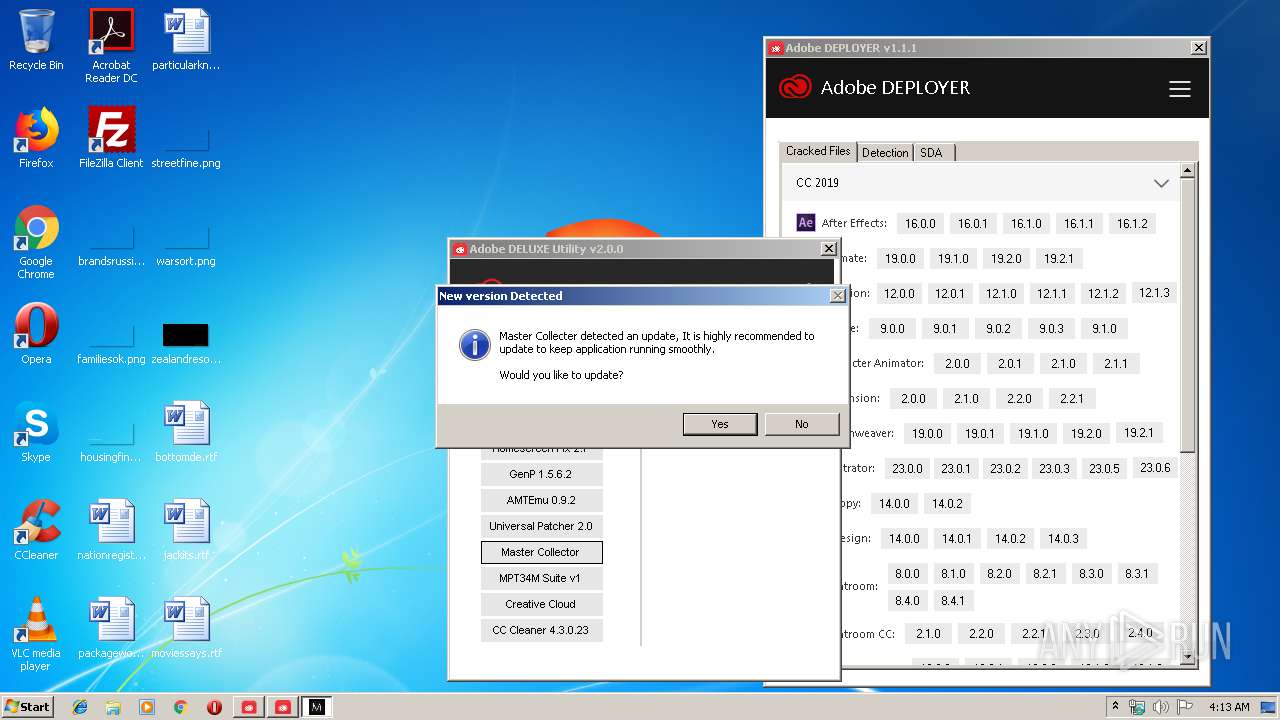
Task: Pick version 9.0.3 button
Action: pos(1051,328)
